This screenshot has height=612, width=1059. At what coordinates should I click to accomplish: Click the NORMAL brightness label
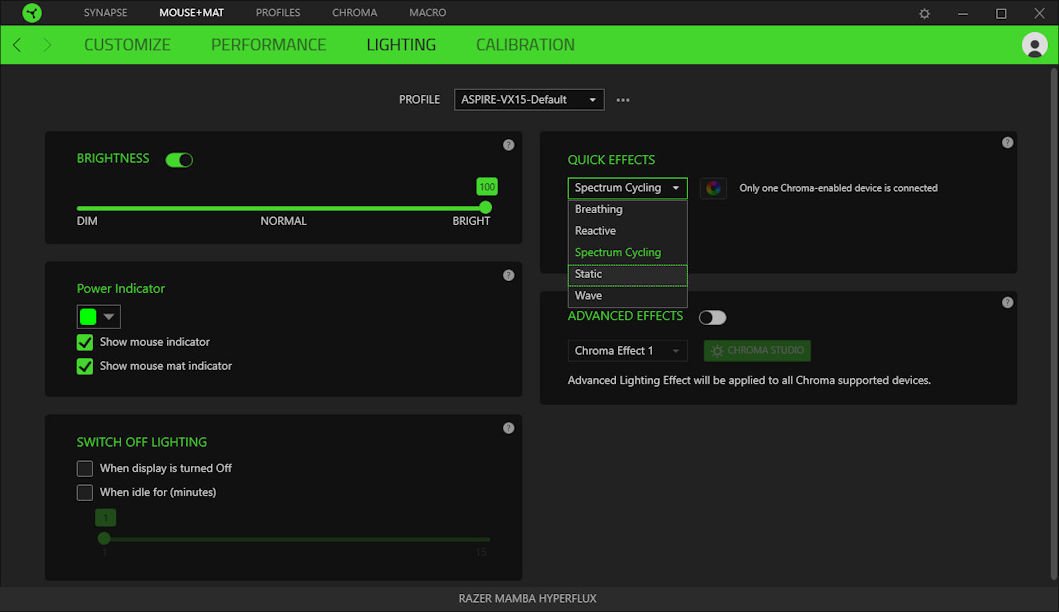click(x=284, y=222)
